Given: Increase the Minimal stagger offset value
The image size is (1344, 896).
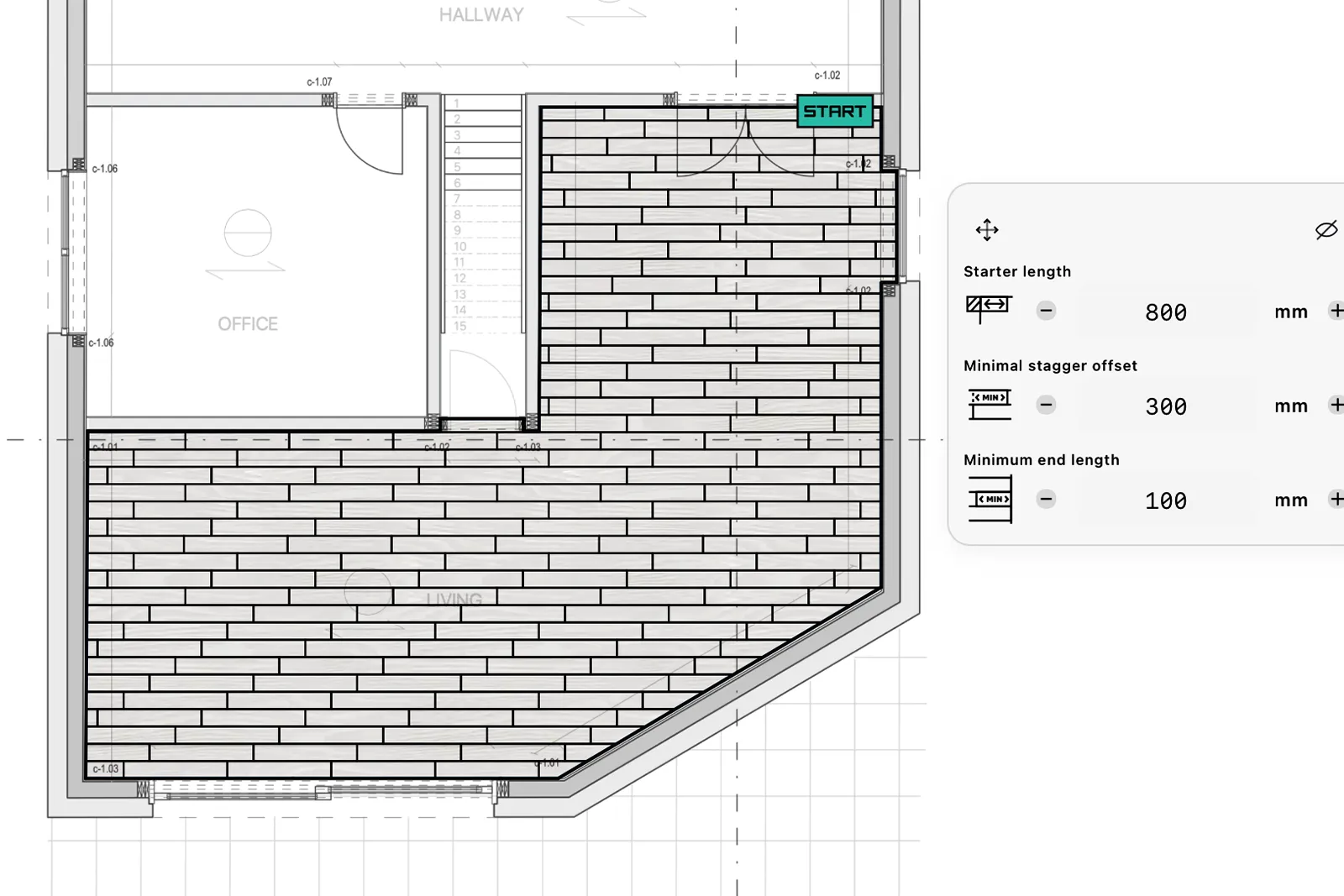Looking at the screenshot, I should 1337,404.
